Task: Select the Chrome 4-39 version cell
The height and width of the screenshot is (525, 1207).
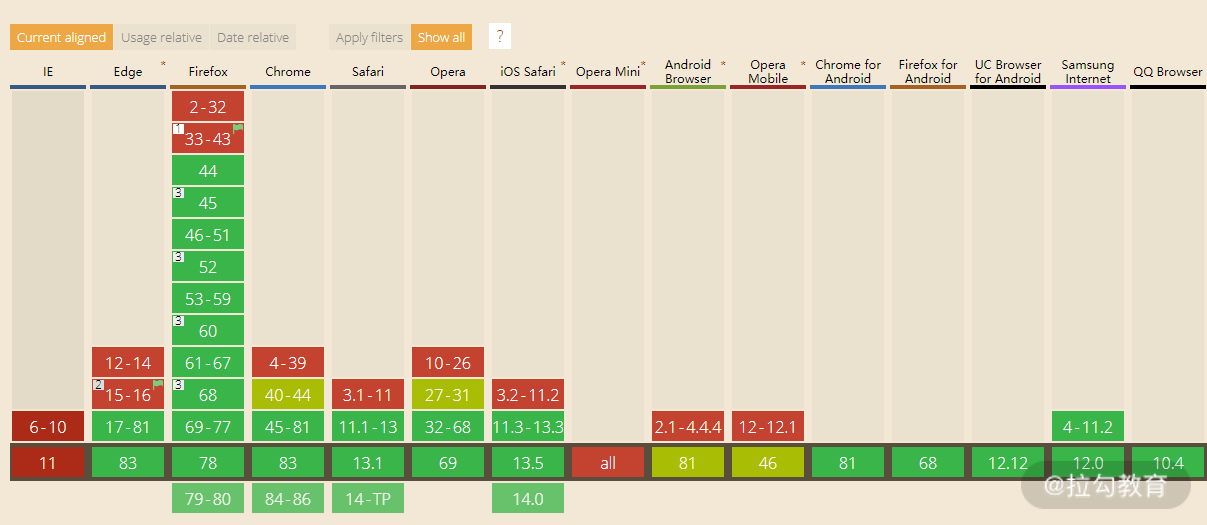Action: (x=288, y=363)
